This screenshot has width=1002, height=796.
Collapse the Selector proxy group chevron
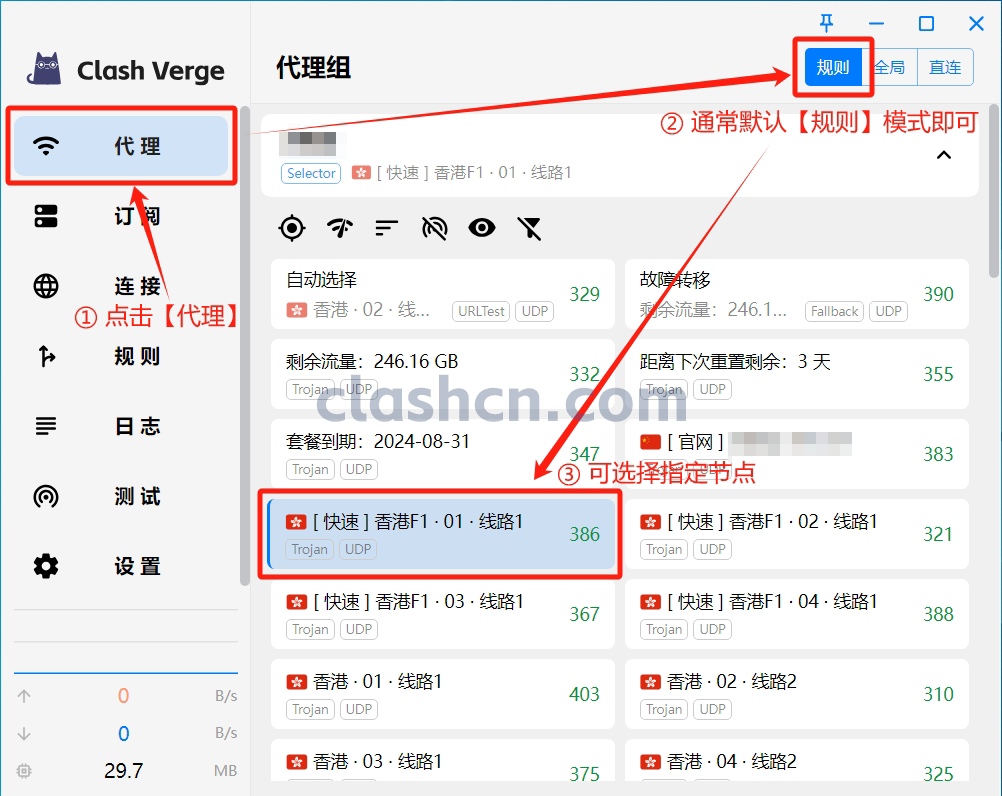[944, 155]
